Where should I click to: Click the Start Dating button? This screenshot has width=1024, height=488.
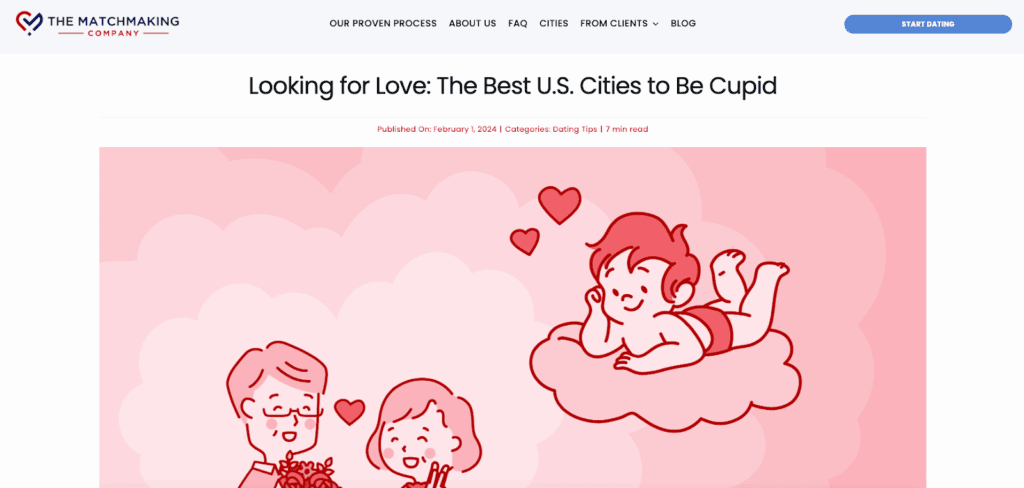(x=928, y=24)
